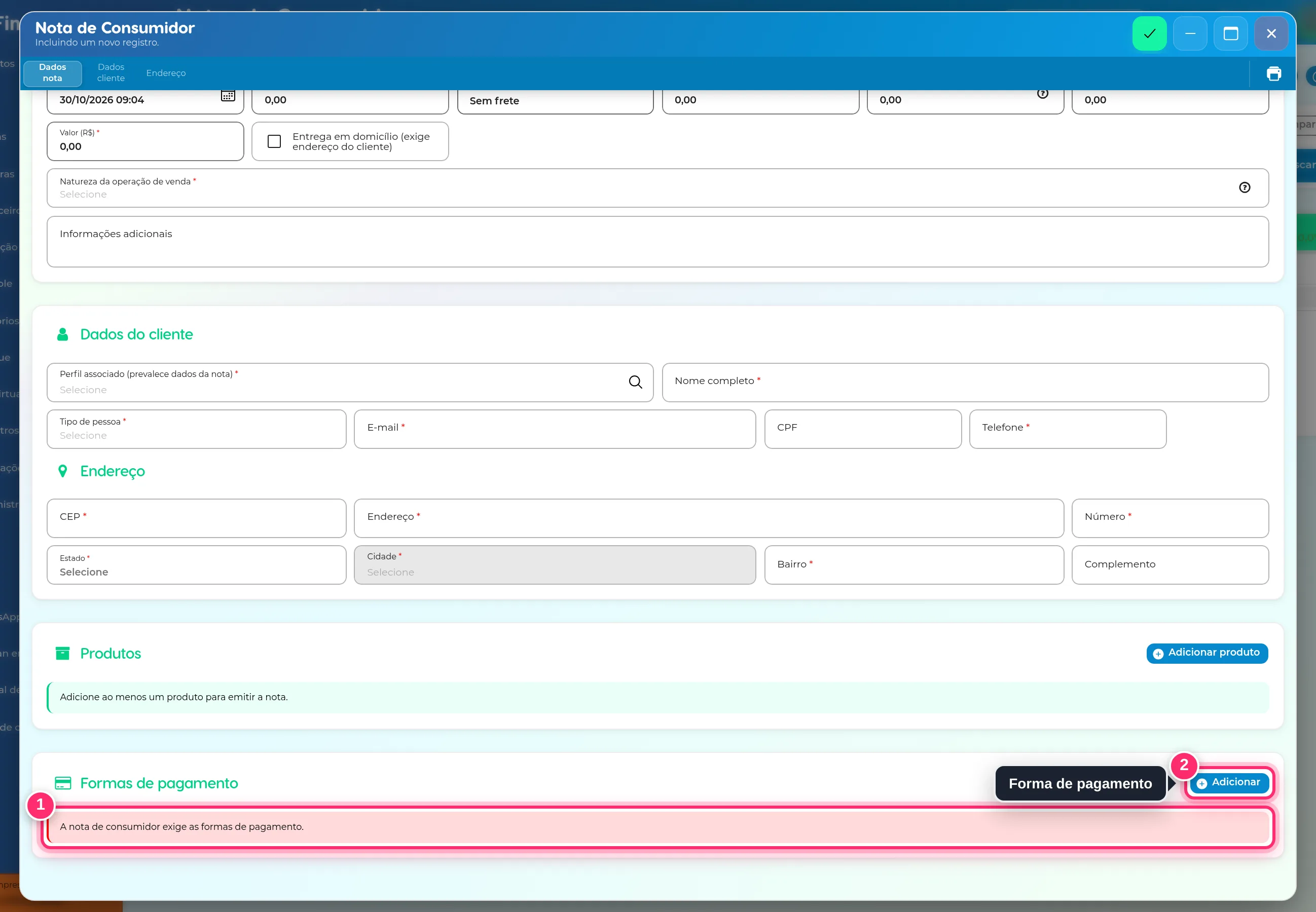The image size is (1316, 912).
Task: Click the Valor (R$) input field
Action: pos(145,141)
